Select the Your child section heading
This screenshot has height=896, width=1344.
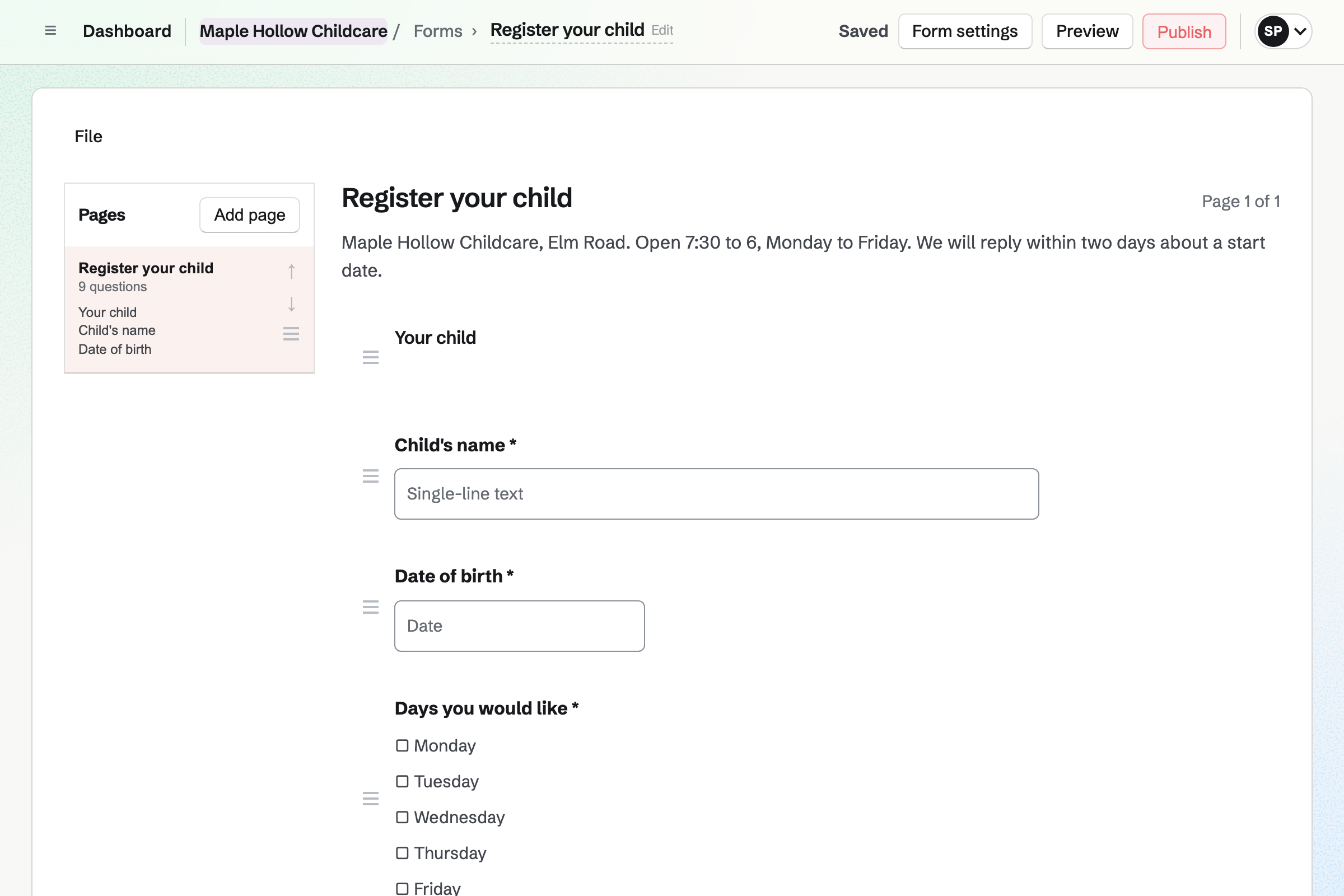pos(435,338)
